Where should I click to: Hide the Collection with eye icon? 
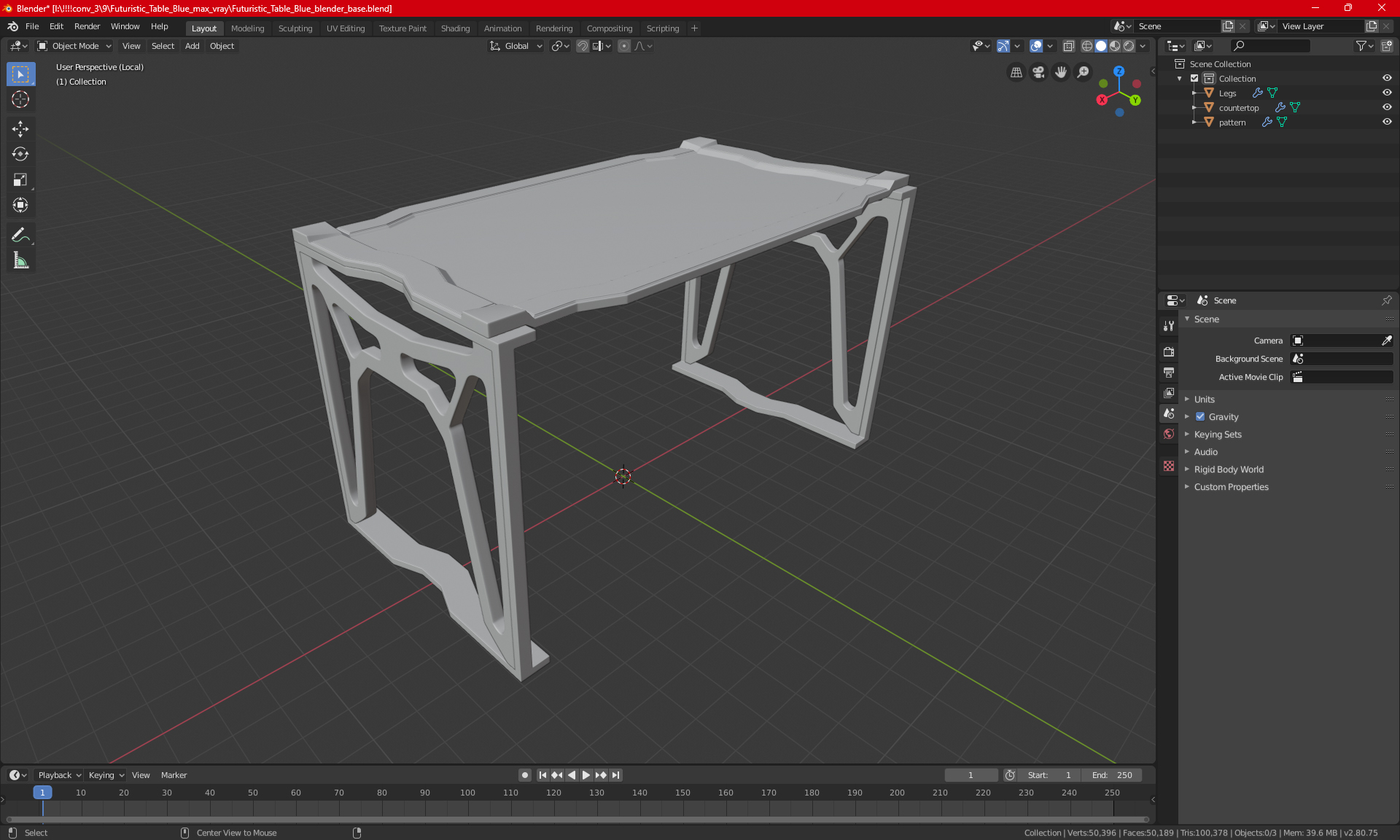[1387, 78]
